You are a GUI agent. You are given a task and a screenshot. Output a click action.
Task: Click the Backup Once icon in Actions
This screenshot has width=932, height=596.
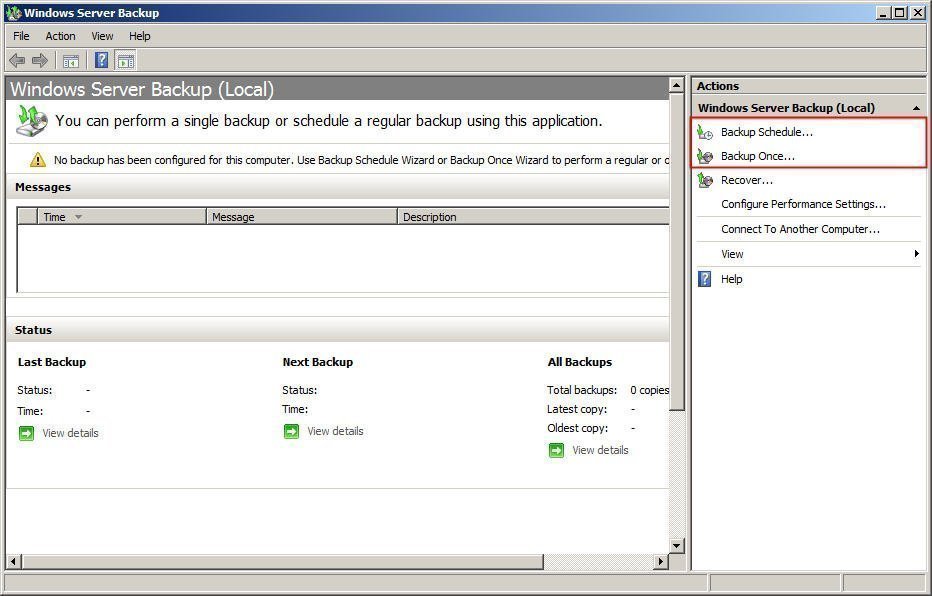[705, 156]
